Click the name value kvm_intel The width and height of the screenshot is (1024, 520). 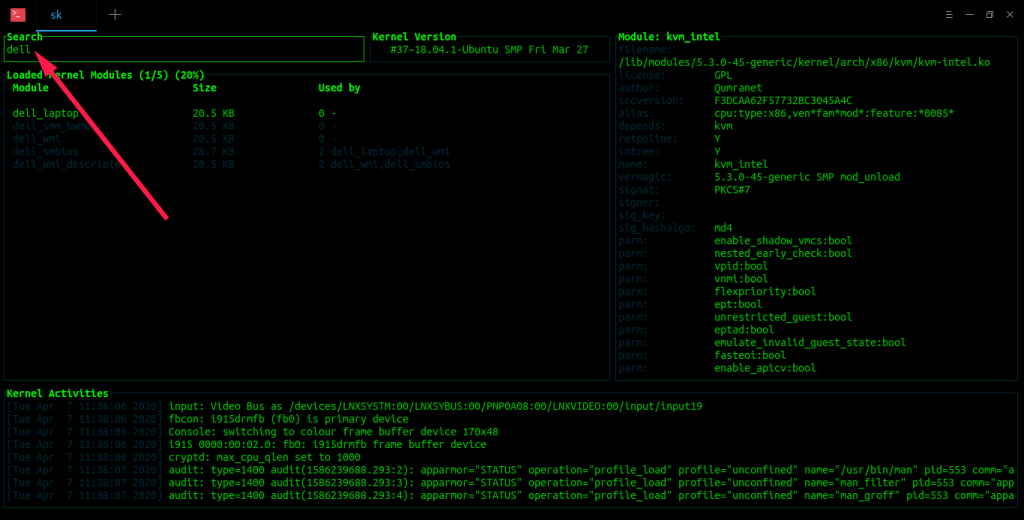(x=741, y=165)
